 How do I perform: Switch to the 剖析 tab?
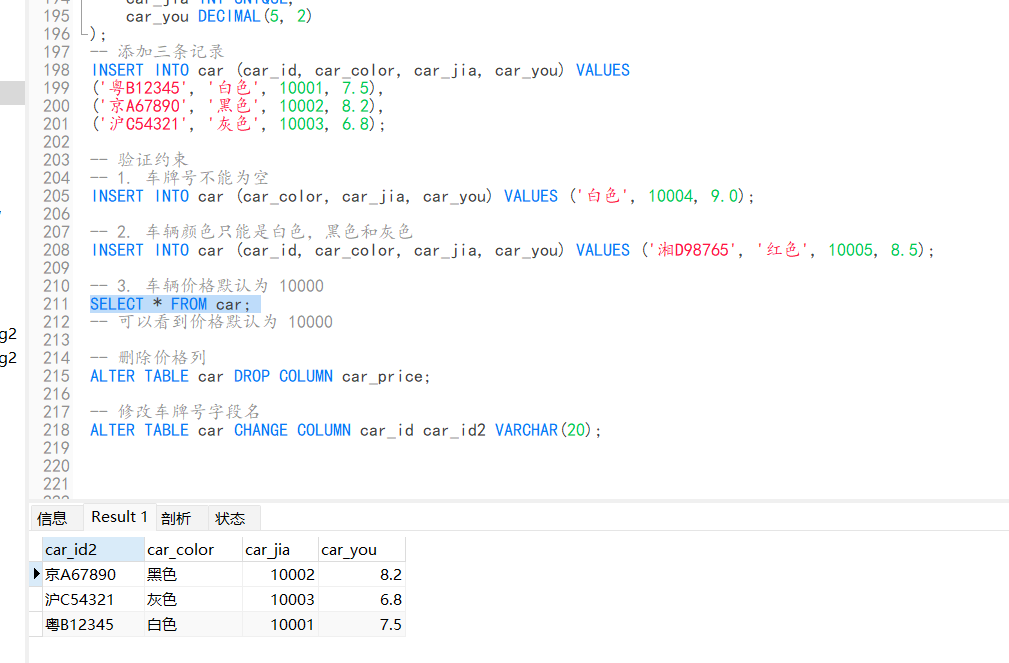[176, 518]
